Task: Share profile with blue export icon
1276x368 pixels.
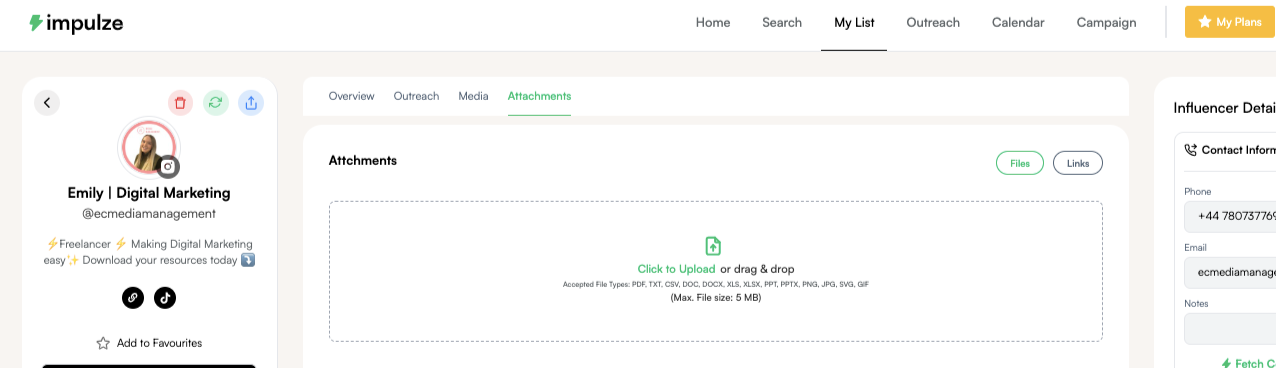Action: click(x=251, y=102)
